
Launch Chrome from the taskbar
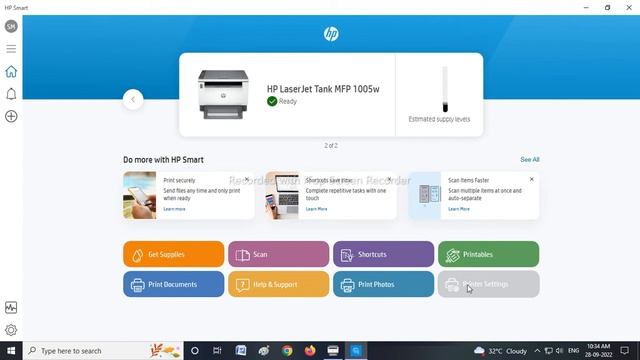(x=287, y=351)
